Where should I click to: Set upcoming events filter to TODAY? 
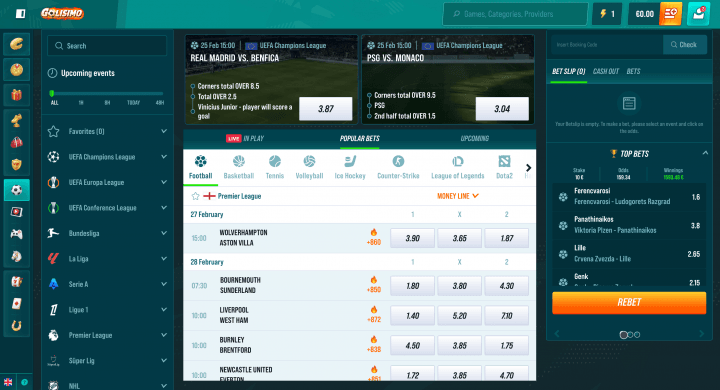[133, 102]
